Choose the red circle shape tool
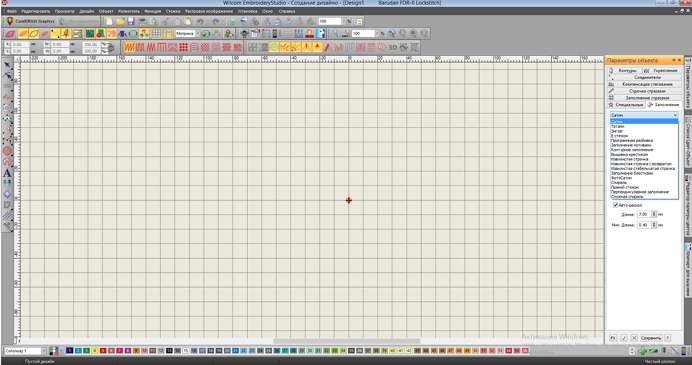692x365 pixels. [7, 151]
